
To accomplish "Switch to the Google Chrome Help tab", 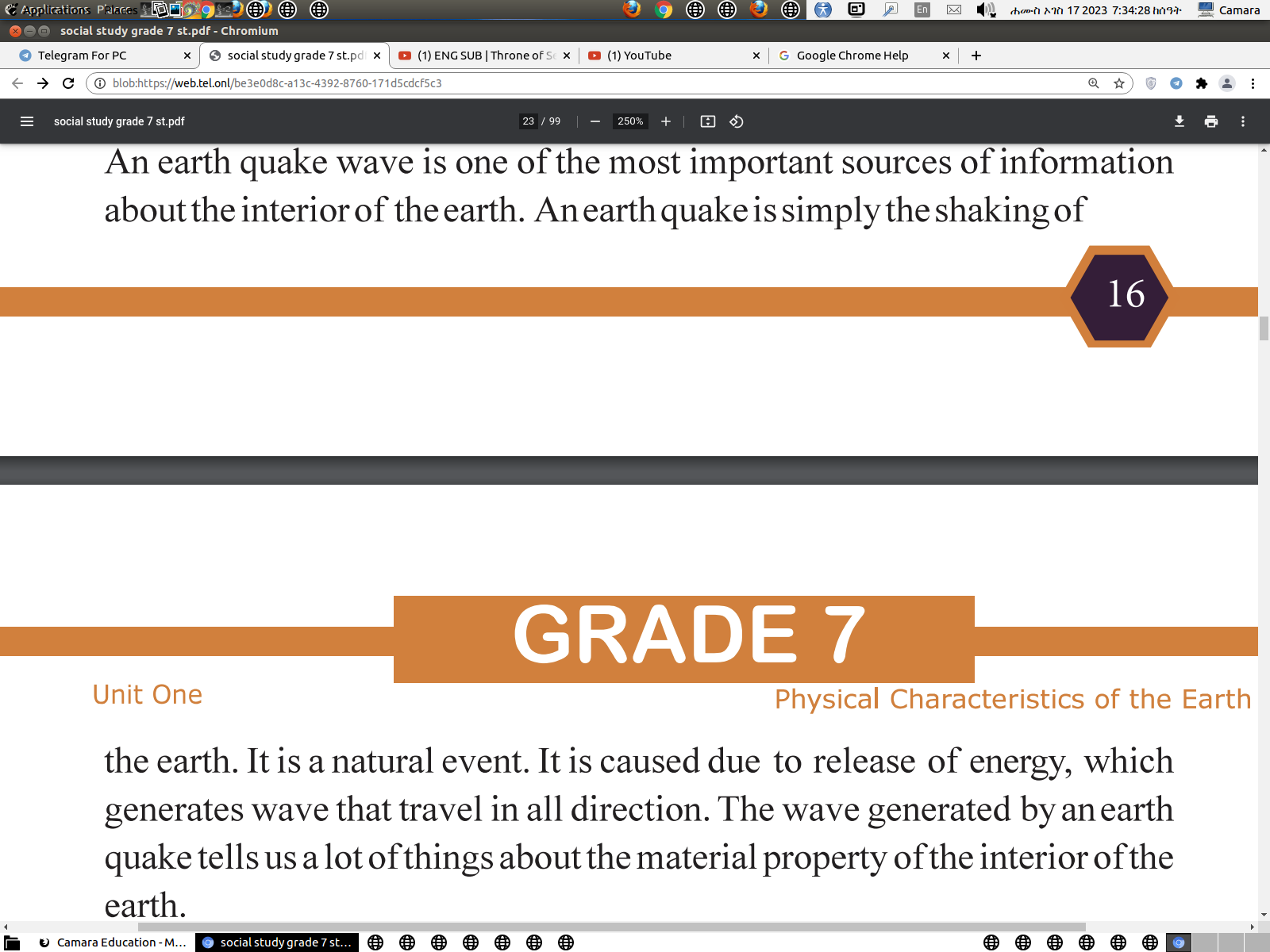I will pyautogui.click(x=853, y=56).
